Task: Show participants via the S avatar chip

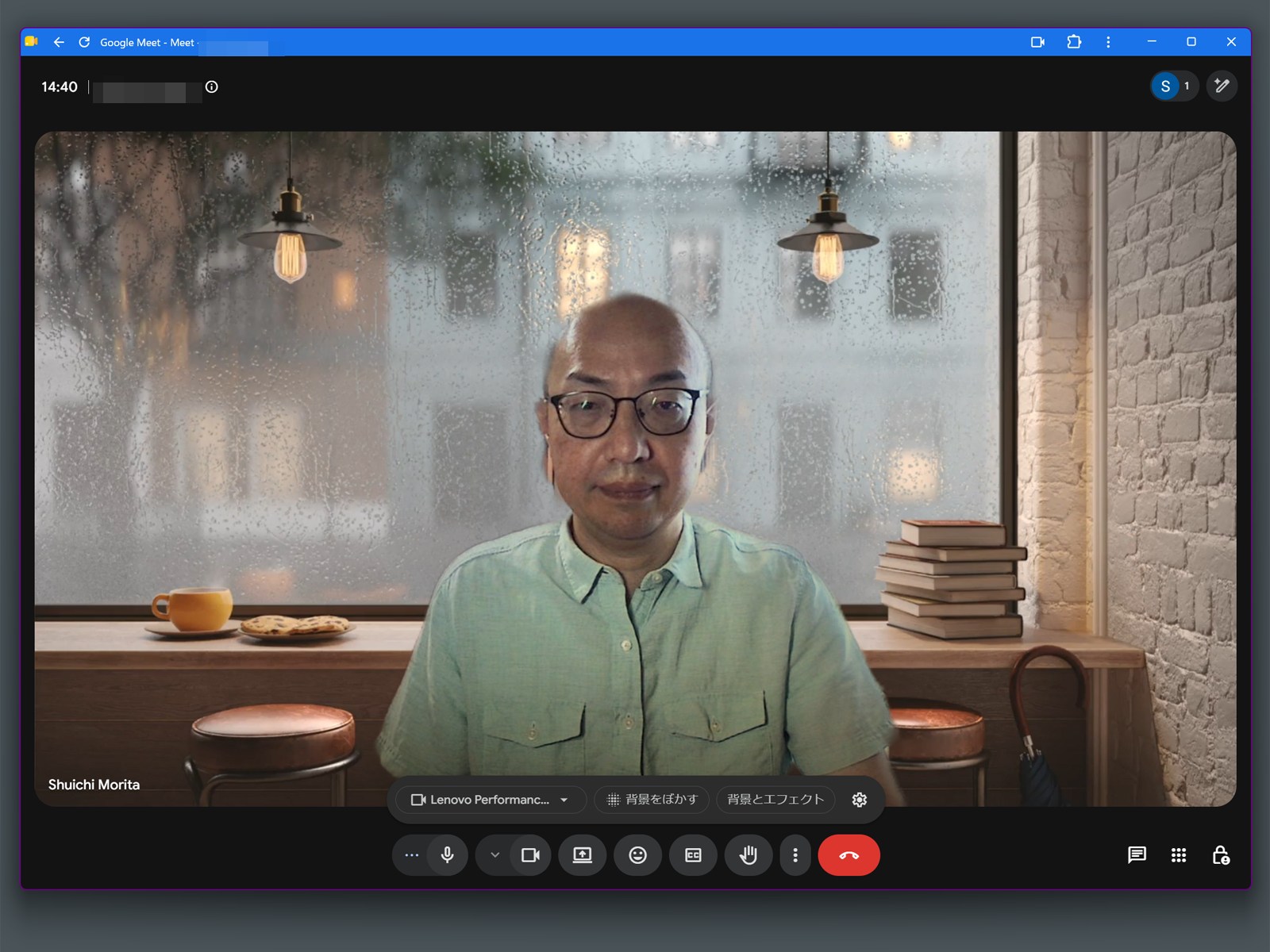Action: coord(1174,86)
